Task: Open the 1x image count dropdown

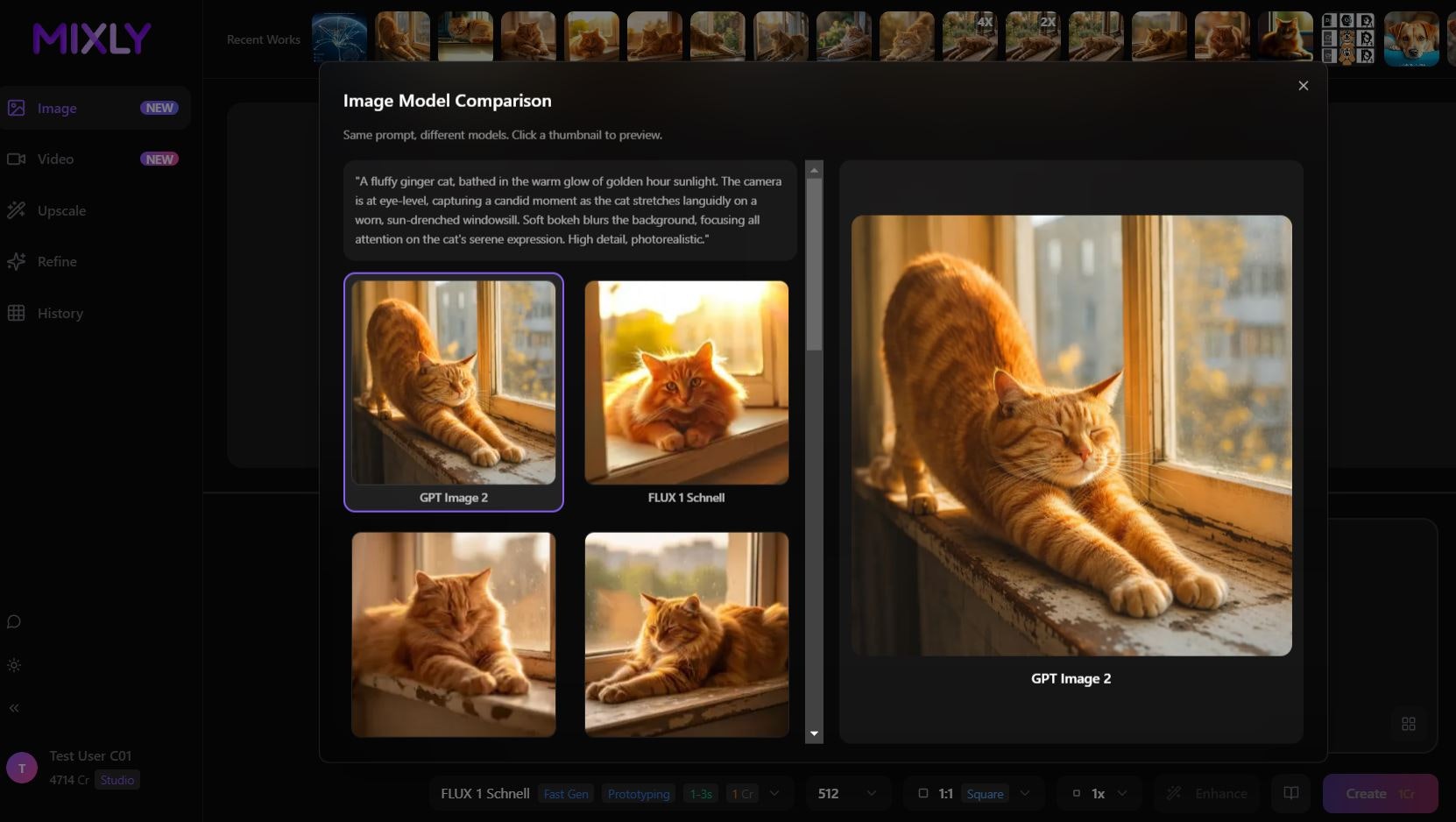Action: [x=1099, y=793]
